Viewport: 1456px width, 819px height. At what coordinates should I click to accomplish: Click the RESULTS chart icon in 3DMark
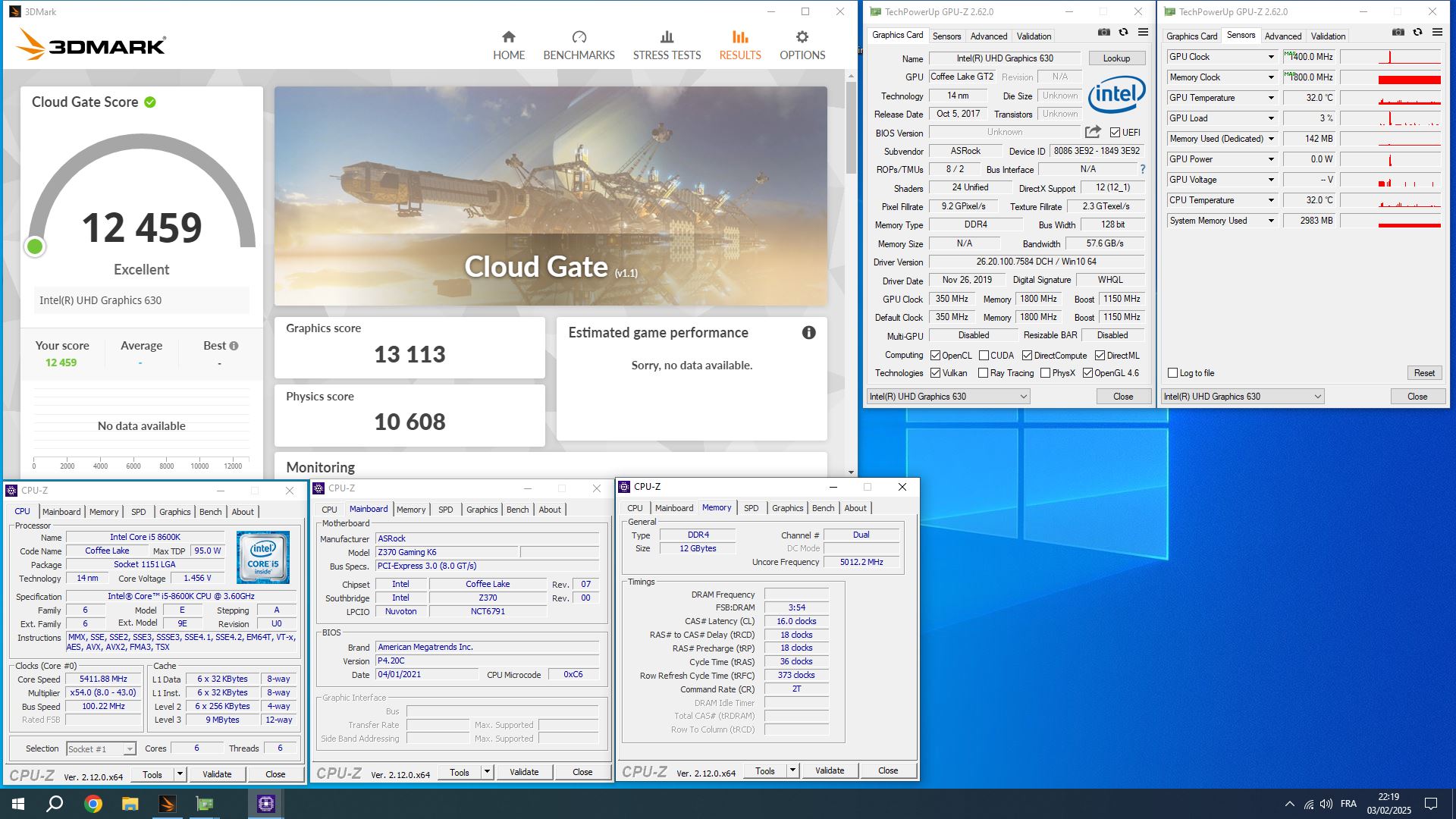[x=740, y=36]
